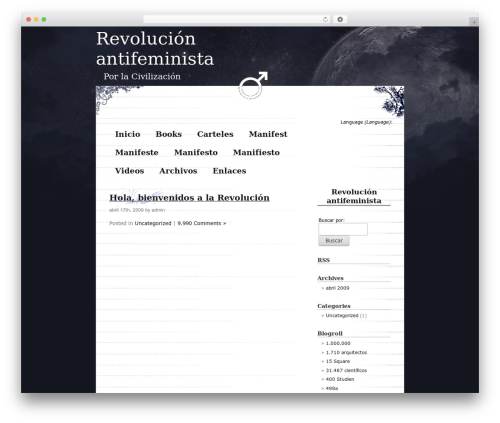The height and width of the screenshot is (423, 500).
Task: Open the Videos menu item
Action: point(129,171)
